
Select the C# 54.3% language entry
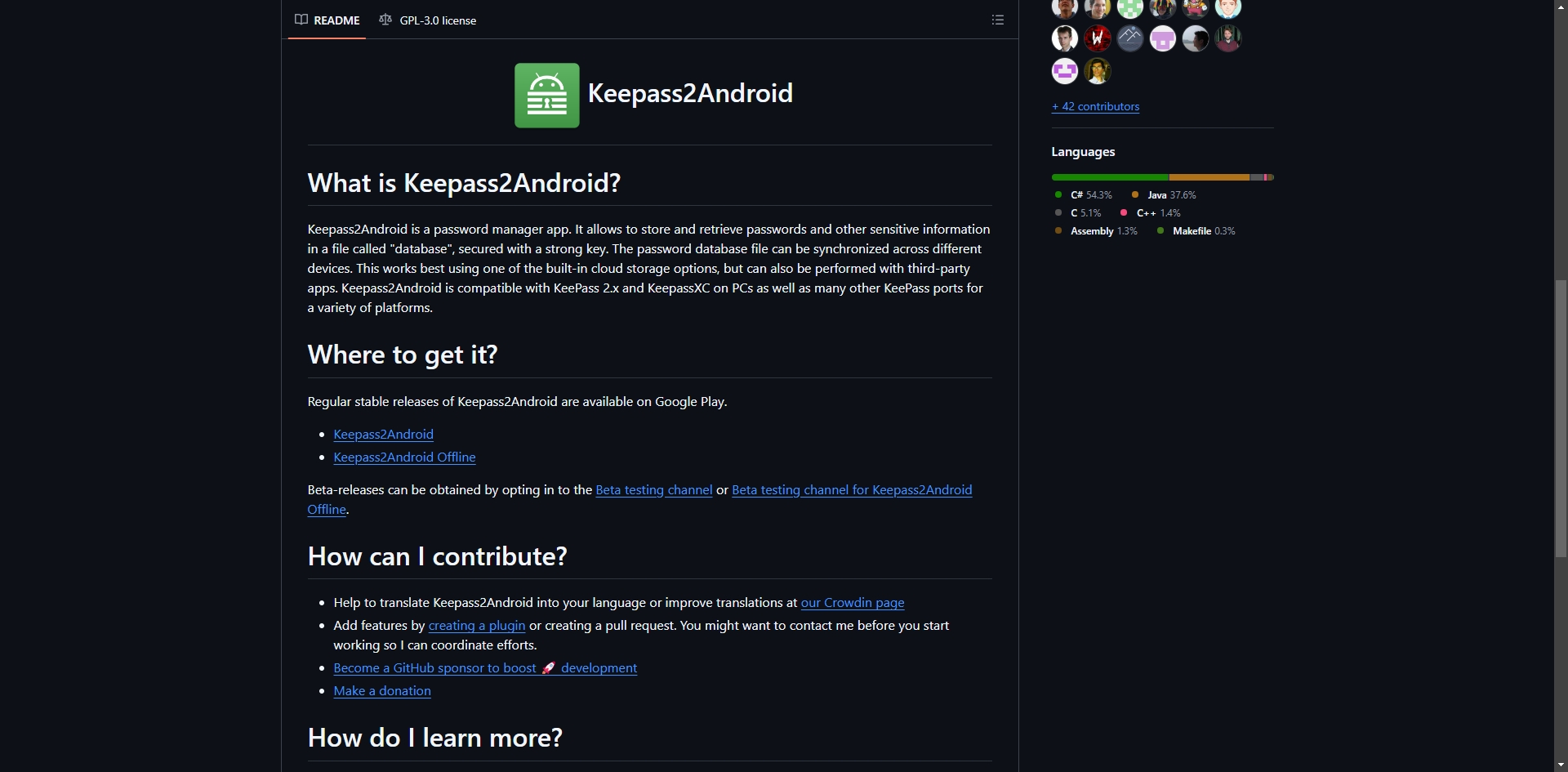click(x=1083, y=194)
